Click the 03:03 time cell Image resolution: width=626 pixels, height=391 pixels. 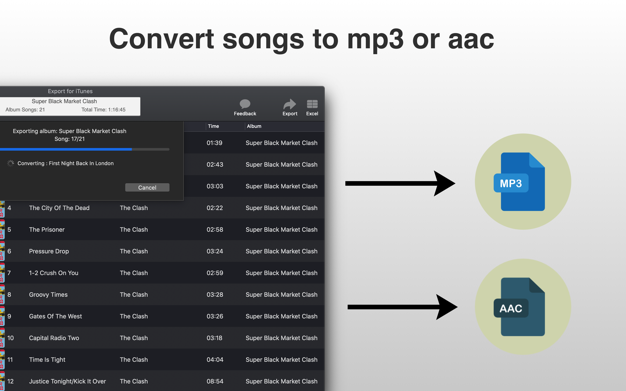(215, 186)
